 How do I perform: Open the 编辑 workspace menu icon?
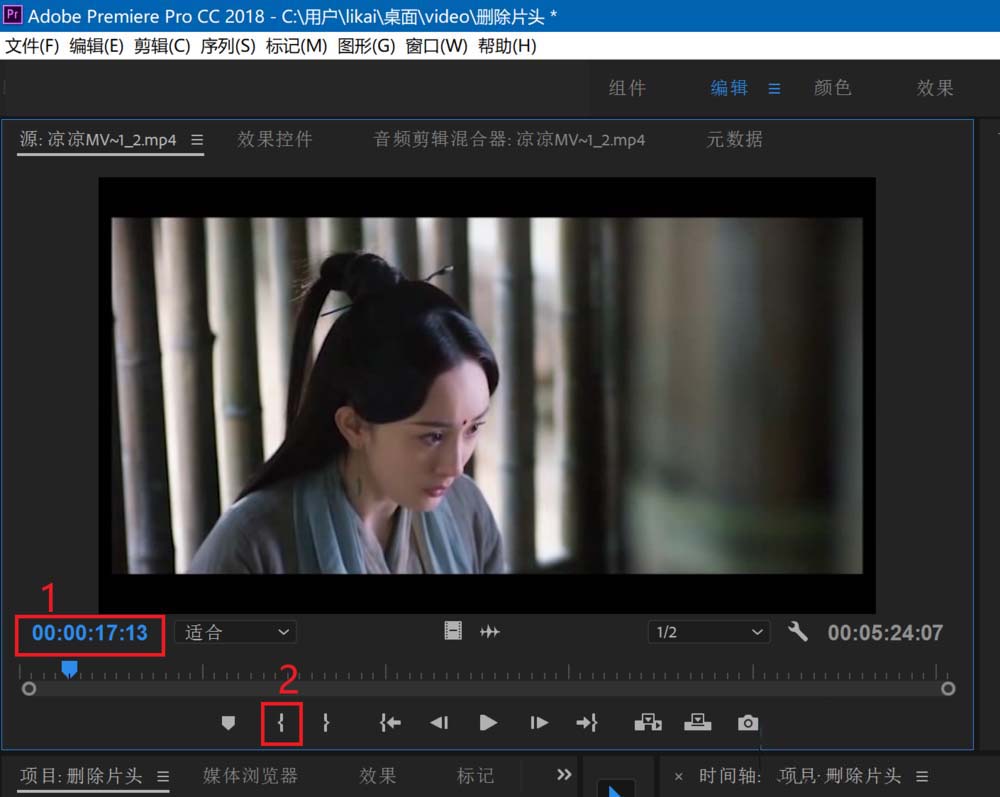[774, 89]
